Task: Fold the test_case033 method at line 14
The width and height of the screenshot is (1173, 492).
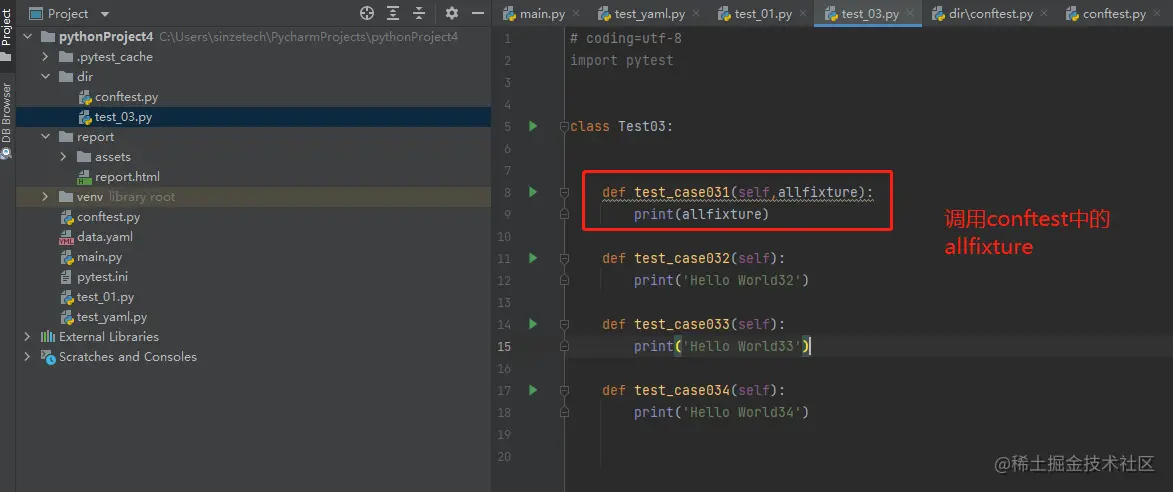Action: (565, 325)
